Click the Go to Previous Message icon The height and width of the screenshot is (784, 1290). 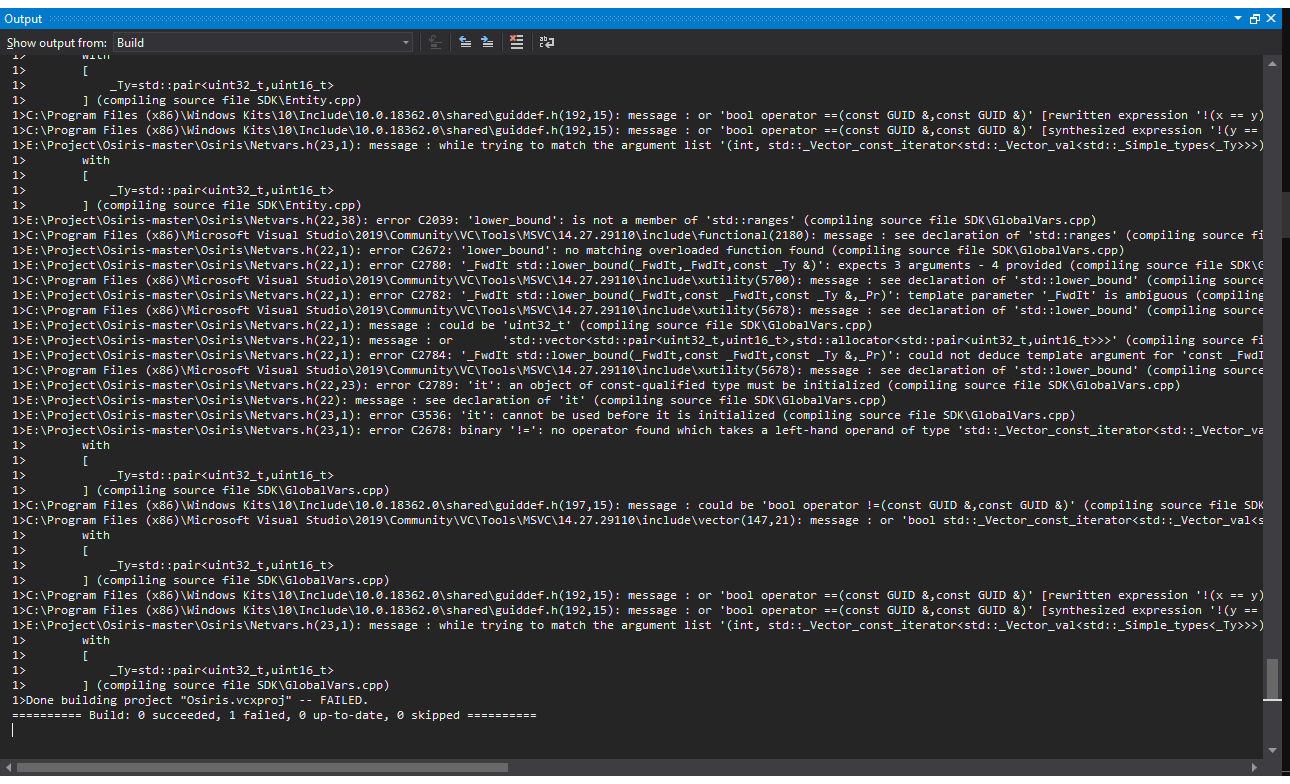click(x=465, y=41)
